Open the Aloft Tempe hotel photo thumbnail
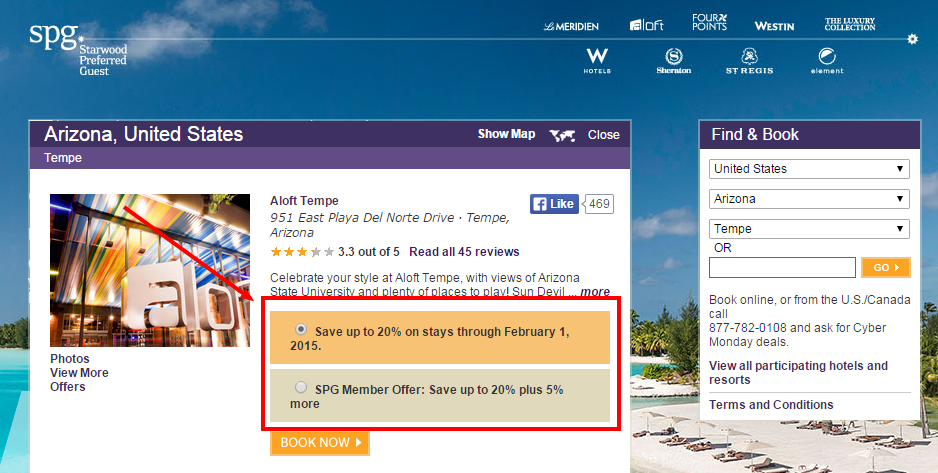The width and height of the screenshot is (938, 473). [150, 270]
